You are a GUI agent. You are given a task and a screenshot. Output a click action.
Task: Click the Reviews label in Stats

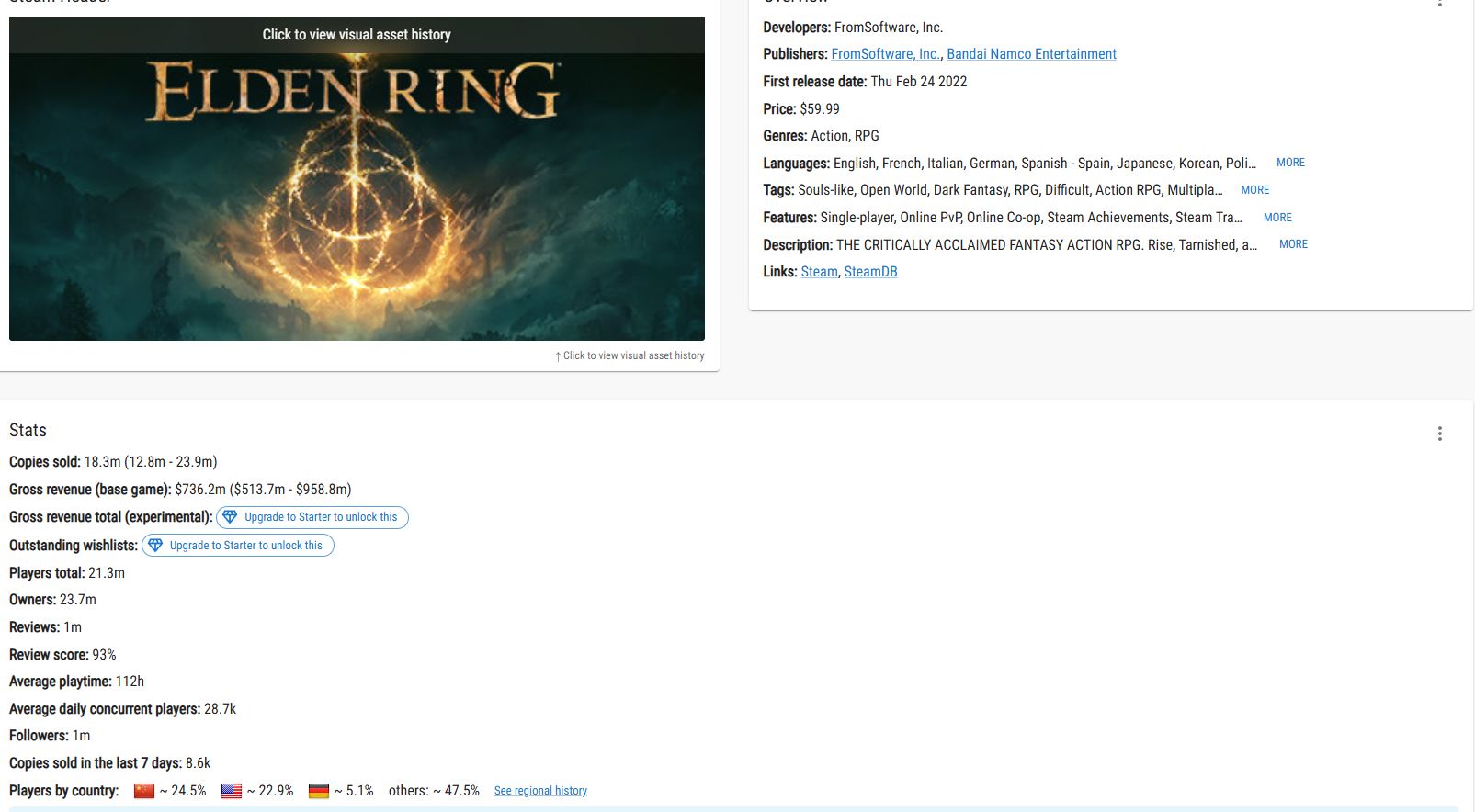(34, 627)
